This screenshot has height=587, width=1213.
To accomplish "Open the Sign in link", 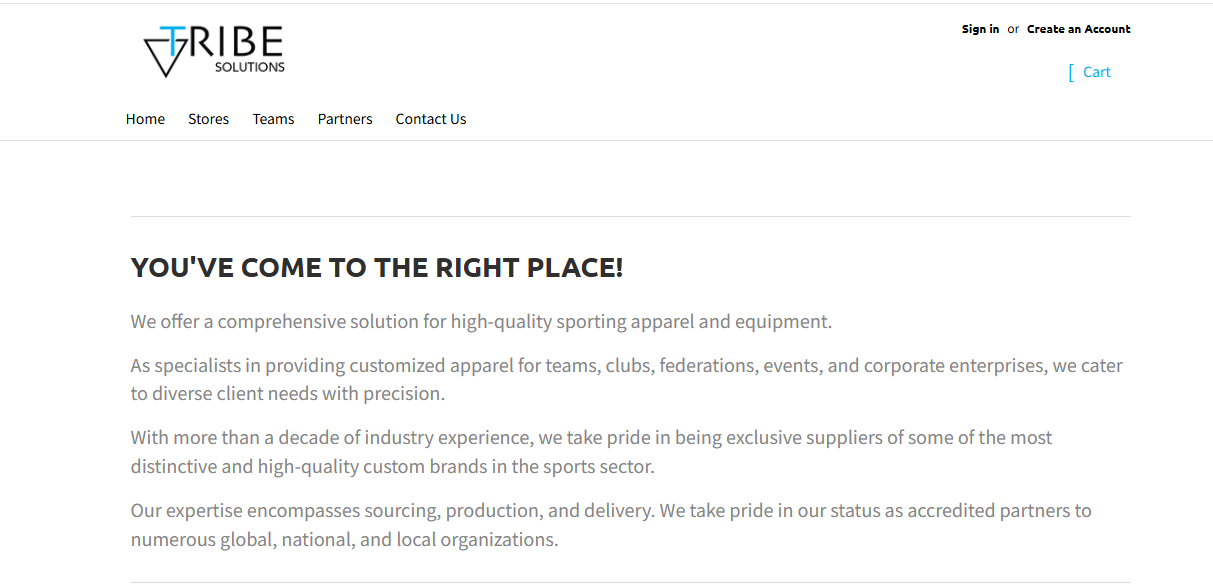I will point(980,29).
